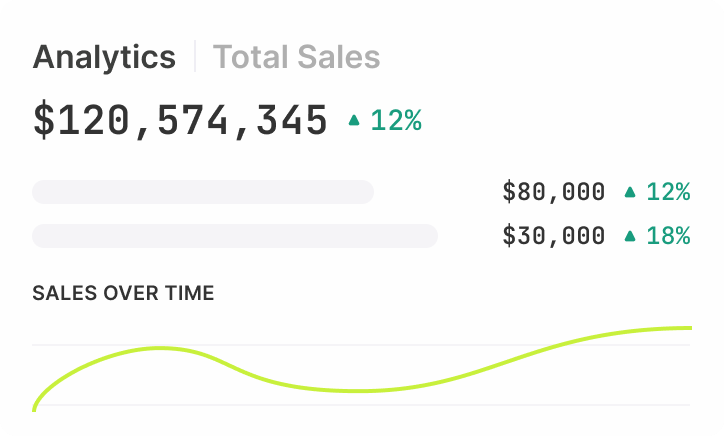Click the starting point of the sales curve
724x436 pixels.
tap(35, 407)
